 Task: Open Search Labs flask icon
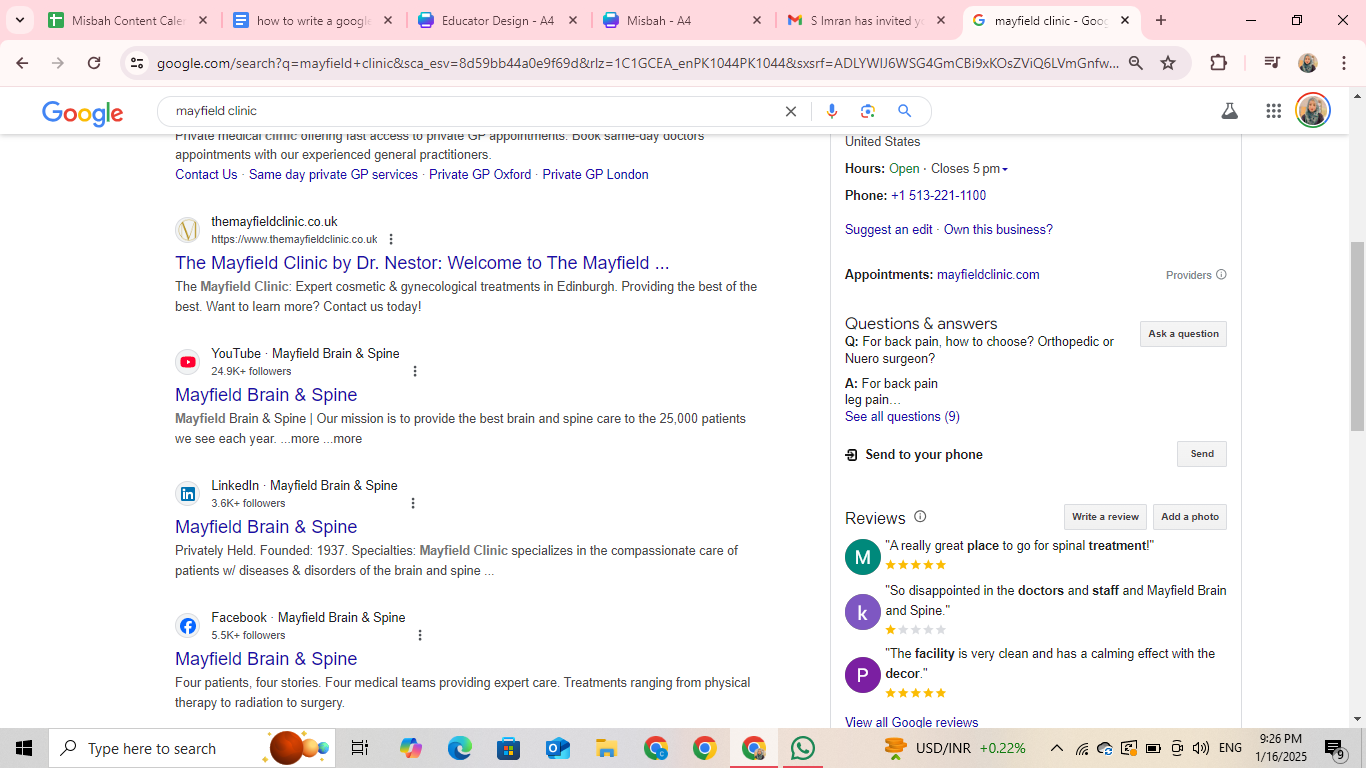pos(1230,111)
